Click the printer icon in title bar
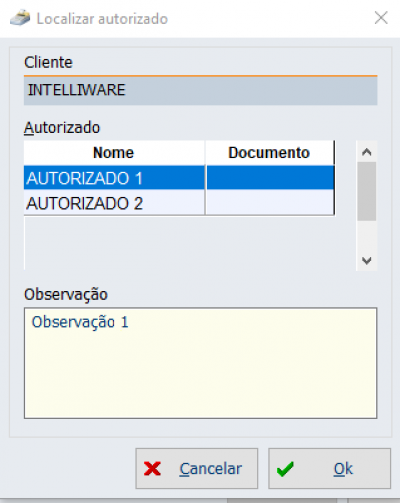400x503 pixels. coord(20,18)
